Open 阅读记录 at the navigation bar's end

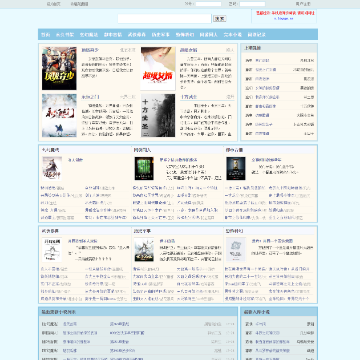point(256,35)
